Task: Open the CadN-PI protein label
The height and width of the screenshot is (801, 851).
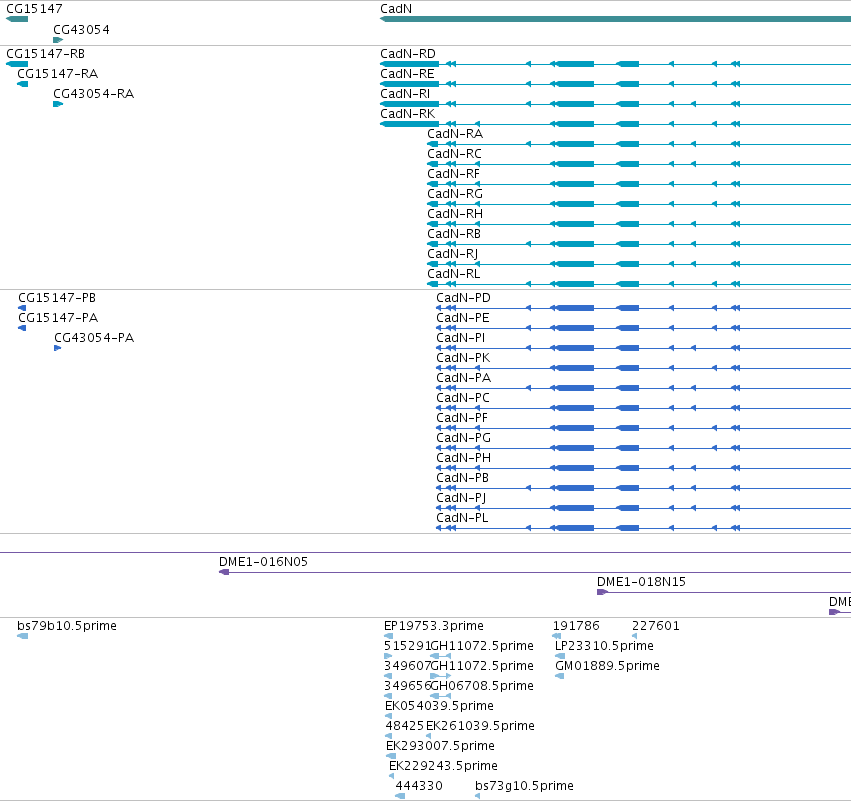Action: [x=461, y=338]
